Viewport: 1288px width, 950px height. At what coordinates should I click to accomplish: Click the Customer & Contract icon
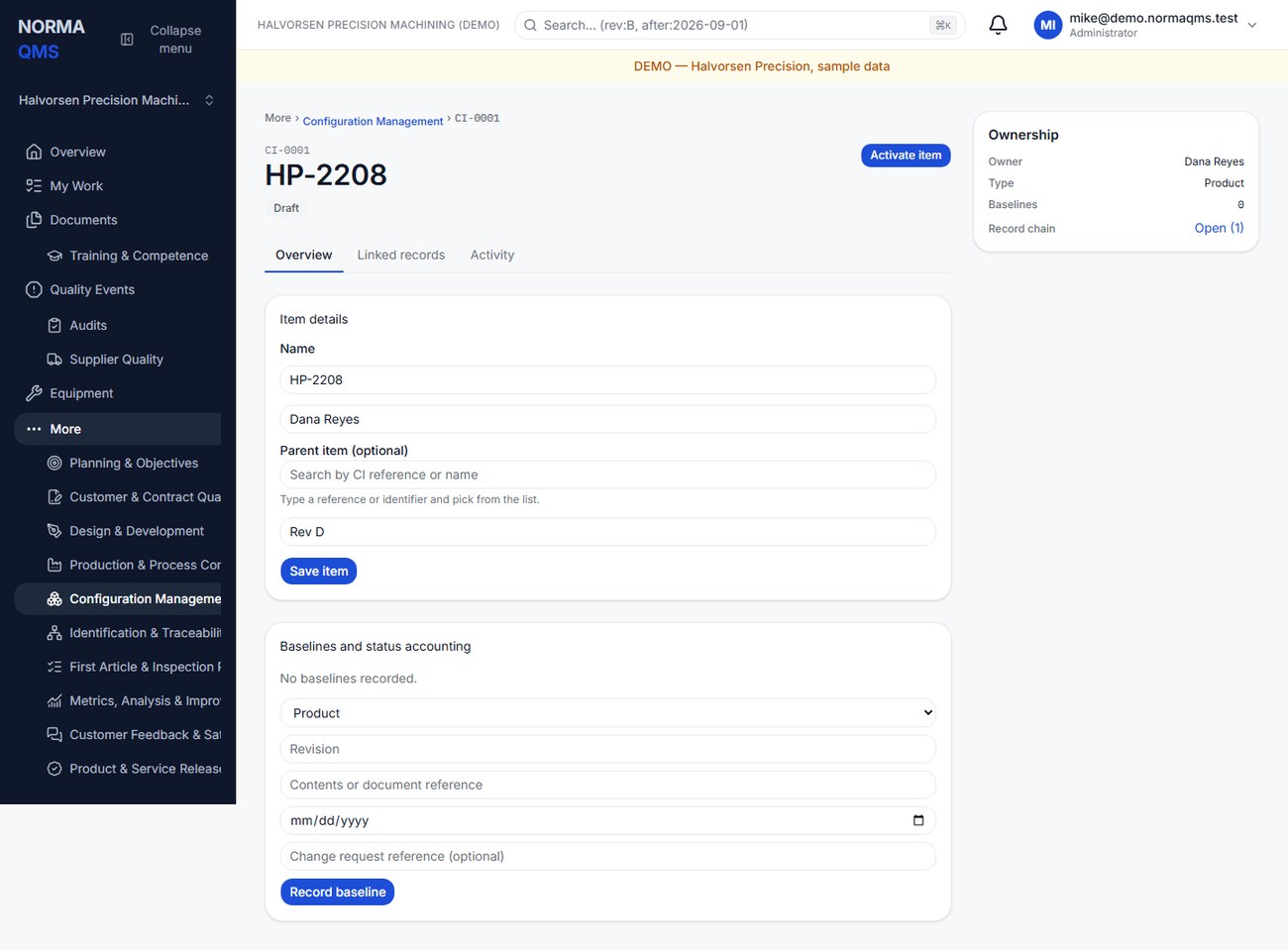[54, 497]
